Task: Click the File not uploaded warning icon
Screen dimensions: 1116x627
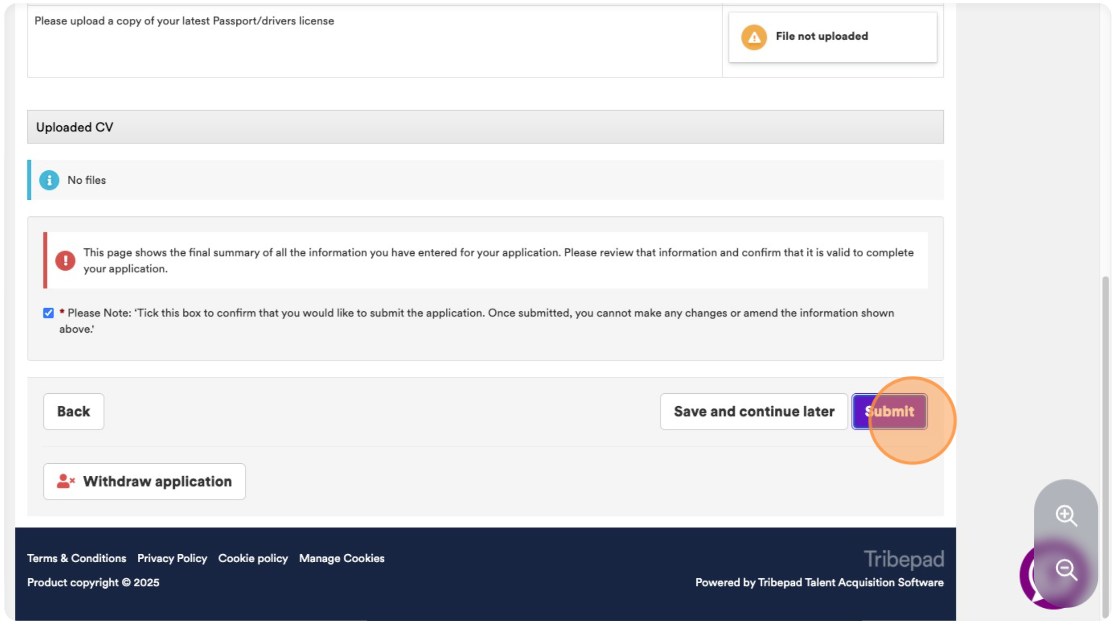Action: pos(754,37)
